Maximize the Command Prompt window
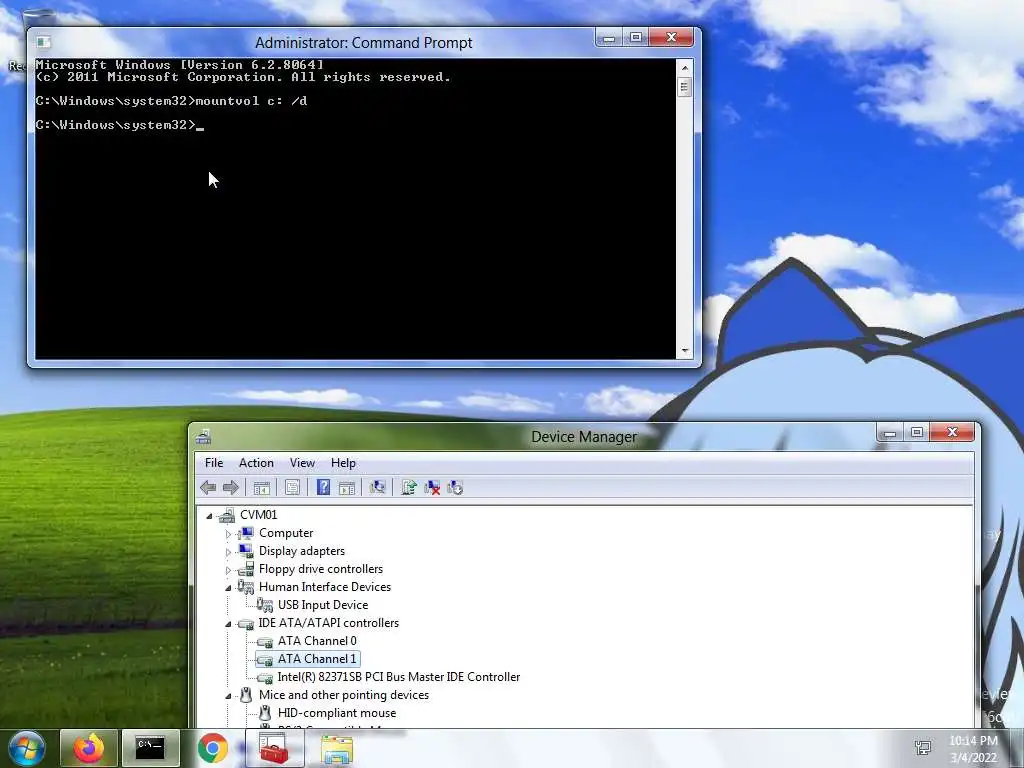This screenshot has width=1024, height=768. point(635,37)
